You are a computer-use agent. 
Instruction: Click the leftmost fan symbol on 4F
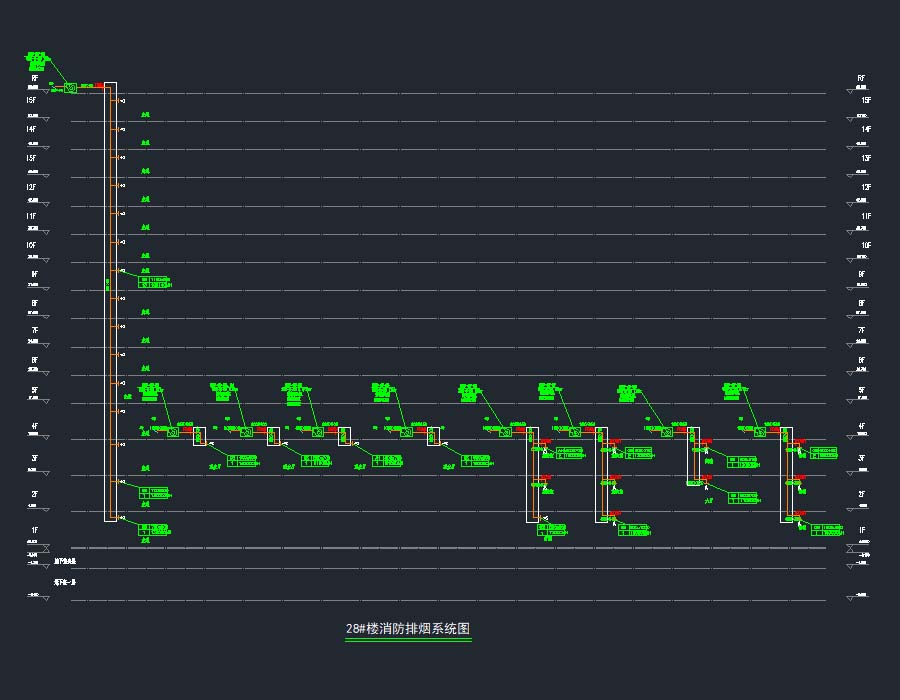[172, 433]
